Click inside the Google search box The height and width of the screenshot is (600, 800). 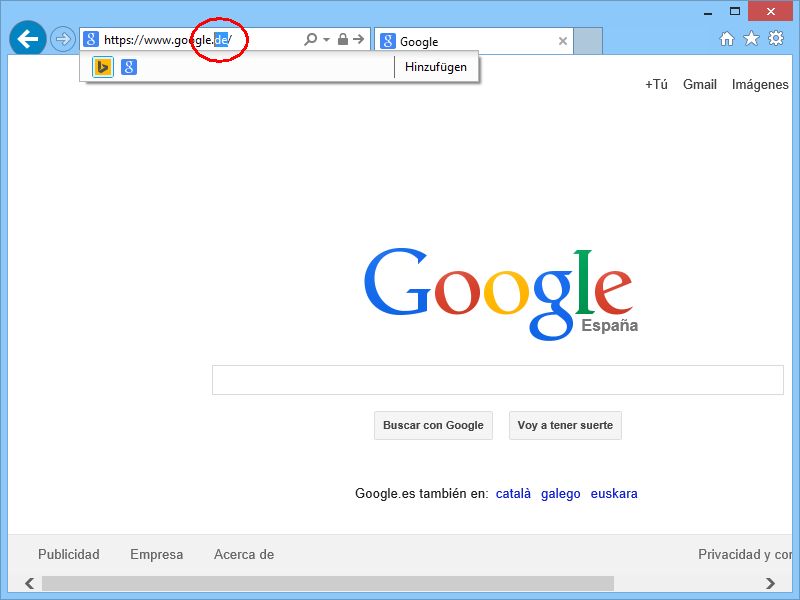tap(497, 380)
